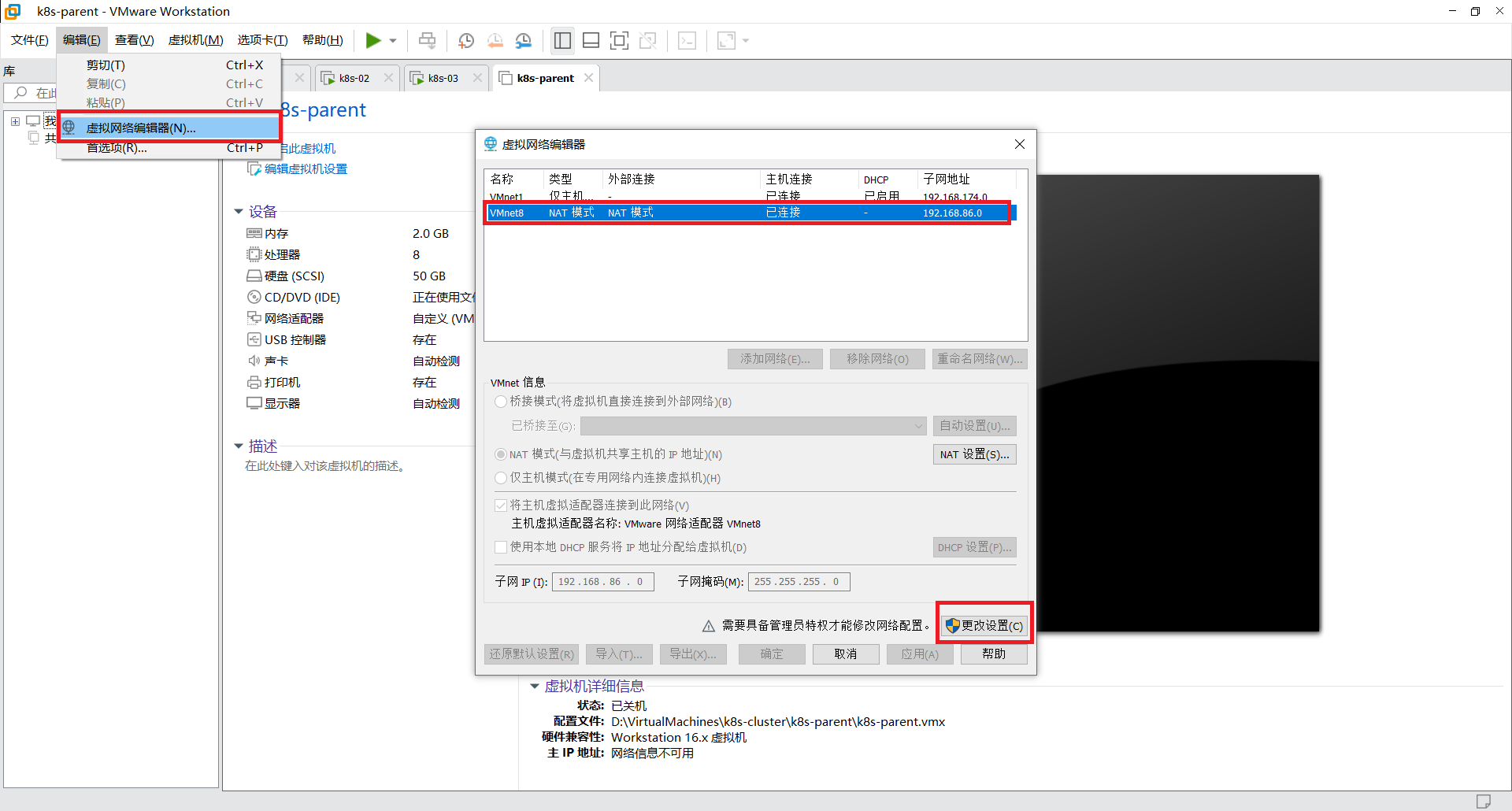Collapse the 虚拟机详细信息 section

tap(535, 687)
